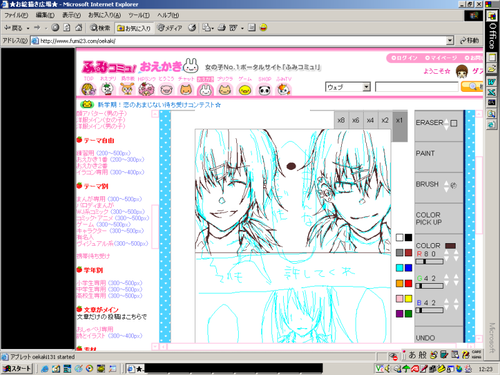This screenshot has height=375, width=500.
Task: Expand the Edit button dropdown arrow
Action: tap(242, 28)
